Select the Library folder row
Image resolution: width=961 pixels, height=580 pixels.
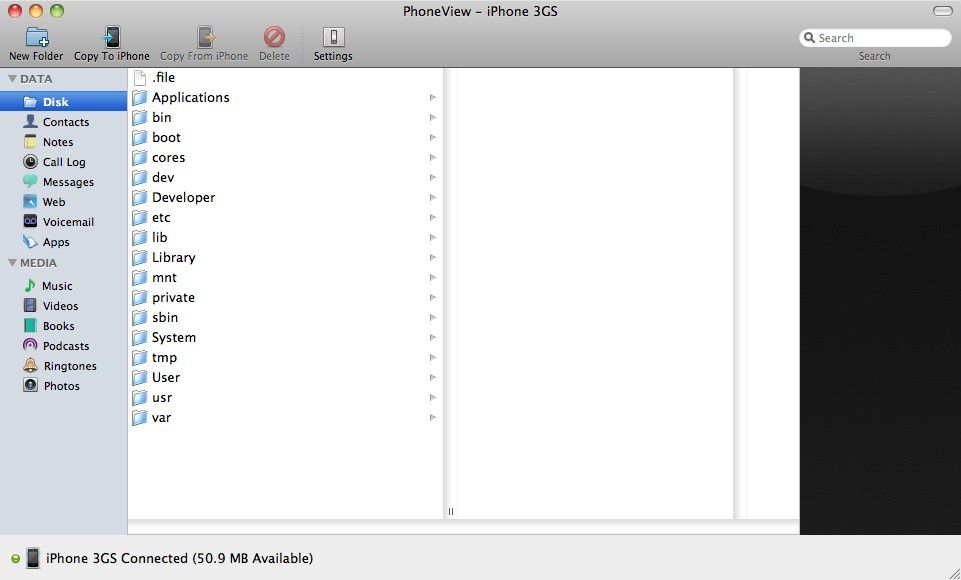(x=285, y=258)
